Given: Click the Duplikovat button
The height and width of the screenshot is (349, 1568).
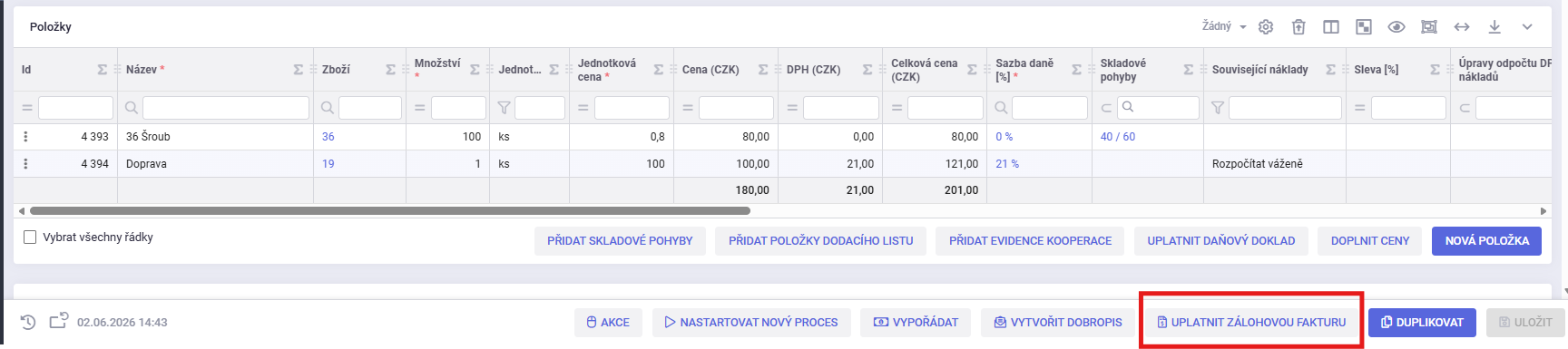Looking at the screenshot, I should (1422, 323).
